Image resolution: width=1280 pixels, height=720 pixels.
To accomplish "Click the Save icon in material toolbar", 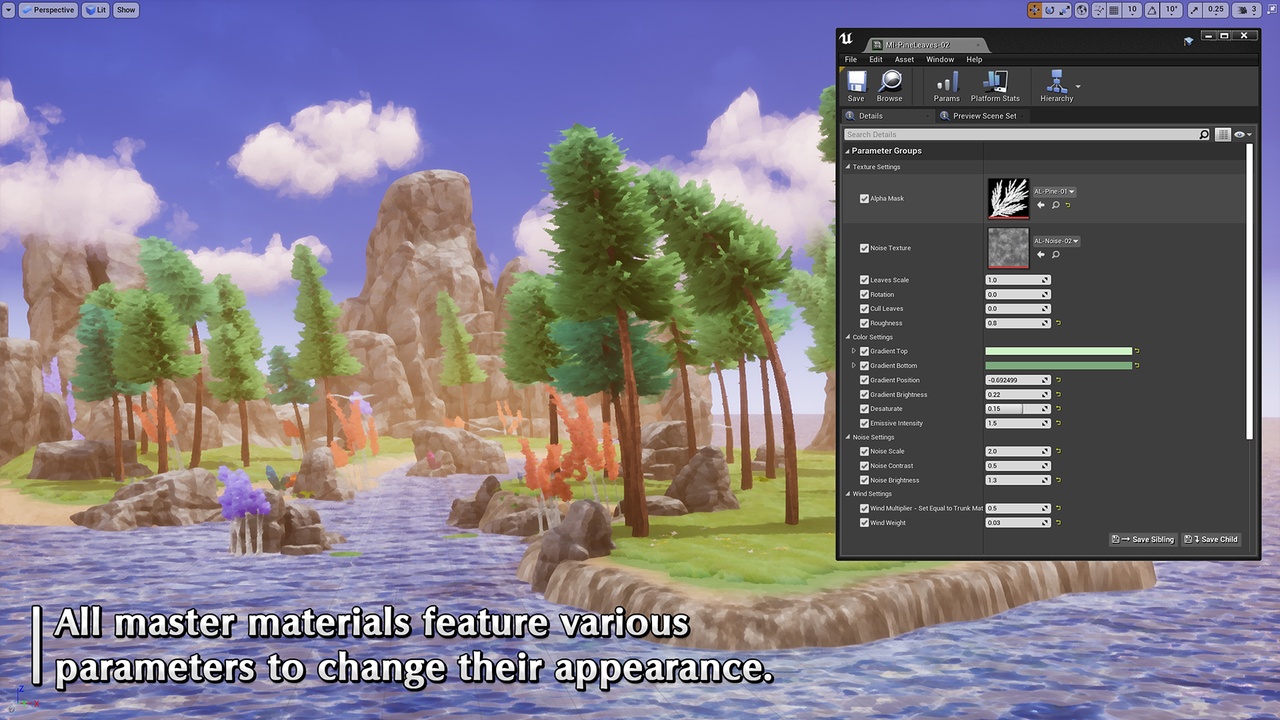I will (856, 84).
